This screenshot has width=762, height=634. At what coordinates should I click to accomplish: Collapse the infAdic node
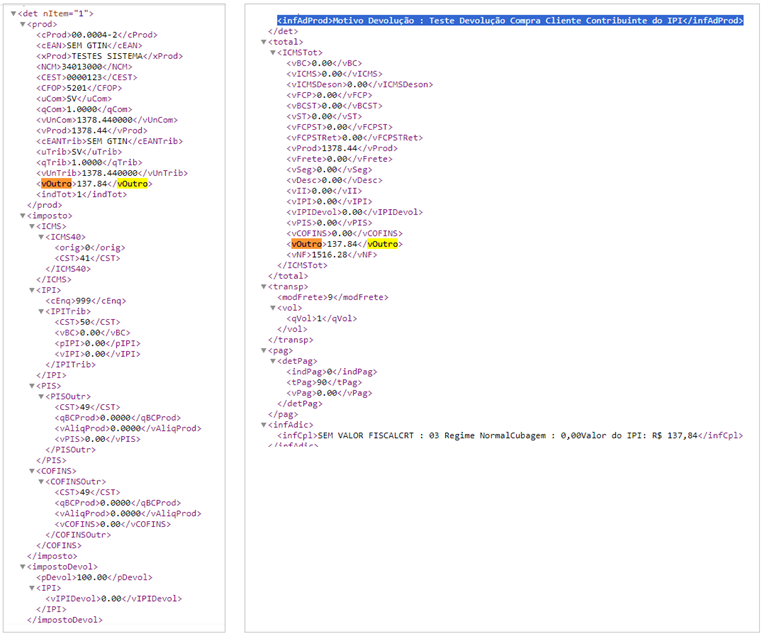[x=264, y=424]
